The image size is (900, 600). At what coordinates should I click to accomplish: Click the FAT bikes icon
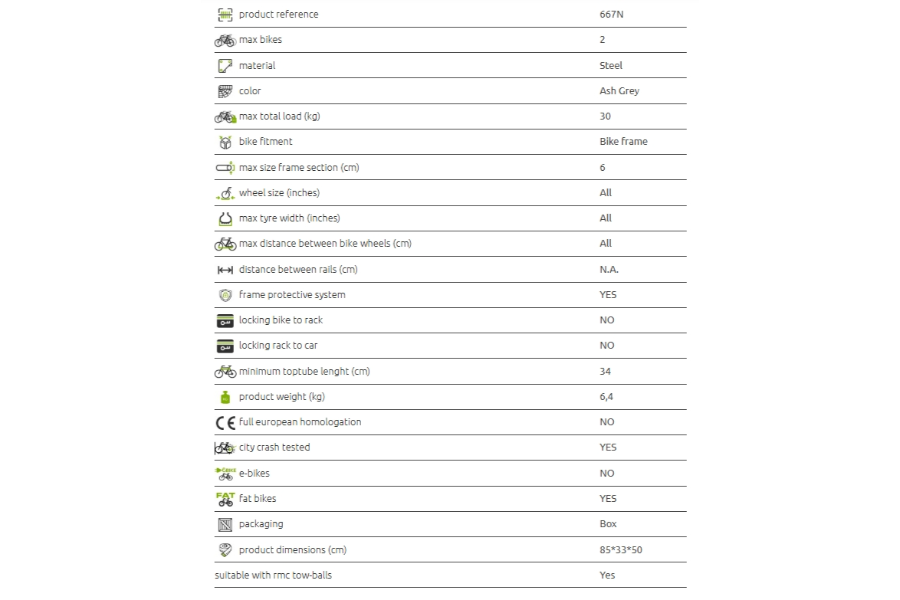coord(225,499)
